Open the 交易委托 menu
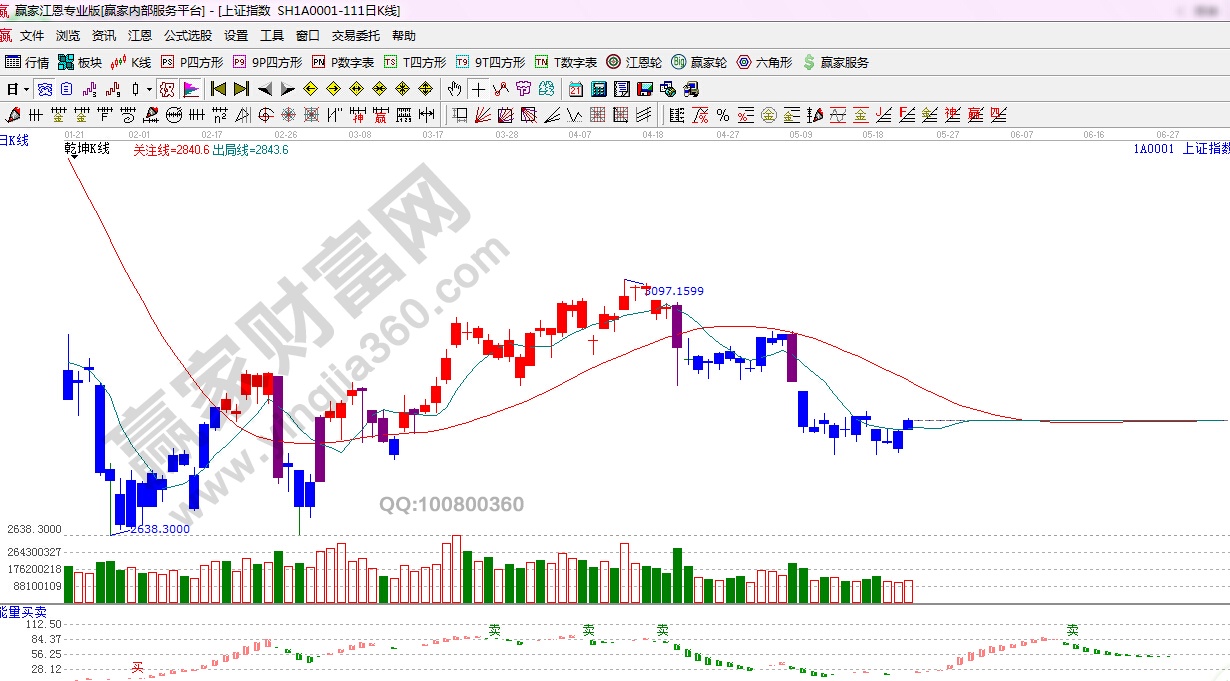1230x681 pixels. (x=356, y=35)
